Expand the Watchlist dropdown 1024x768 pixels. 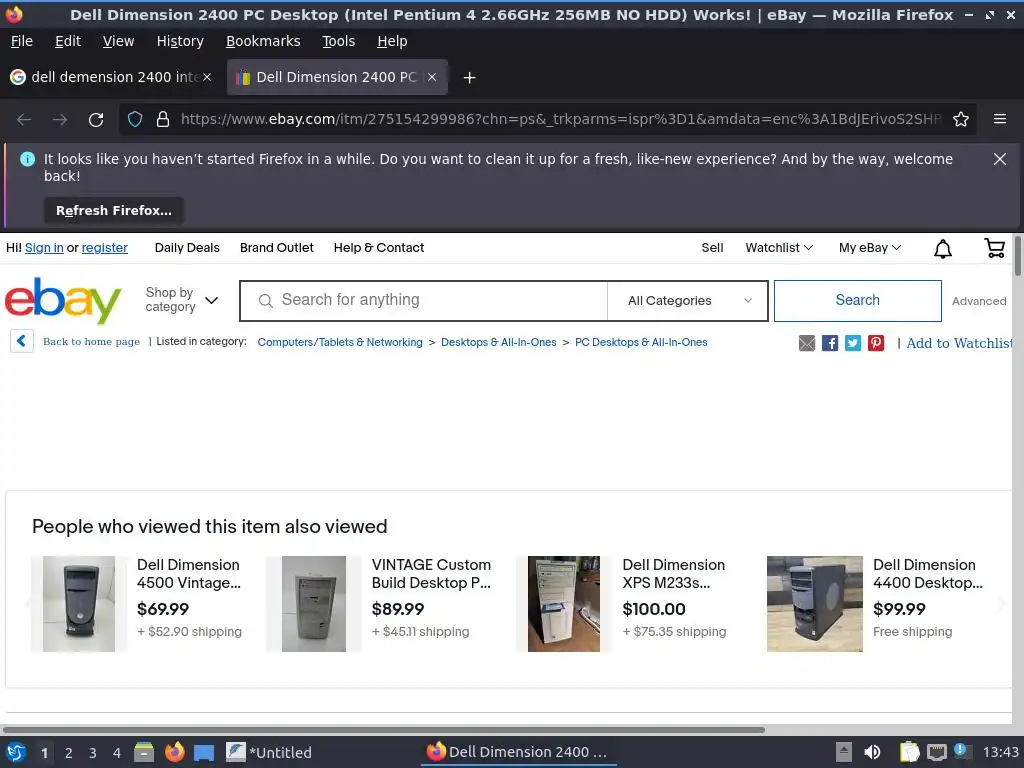coord(779,248)
